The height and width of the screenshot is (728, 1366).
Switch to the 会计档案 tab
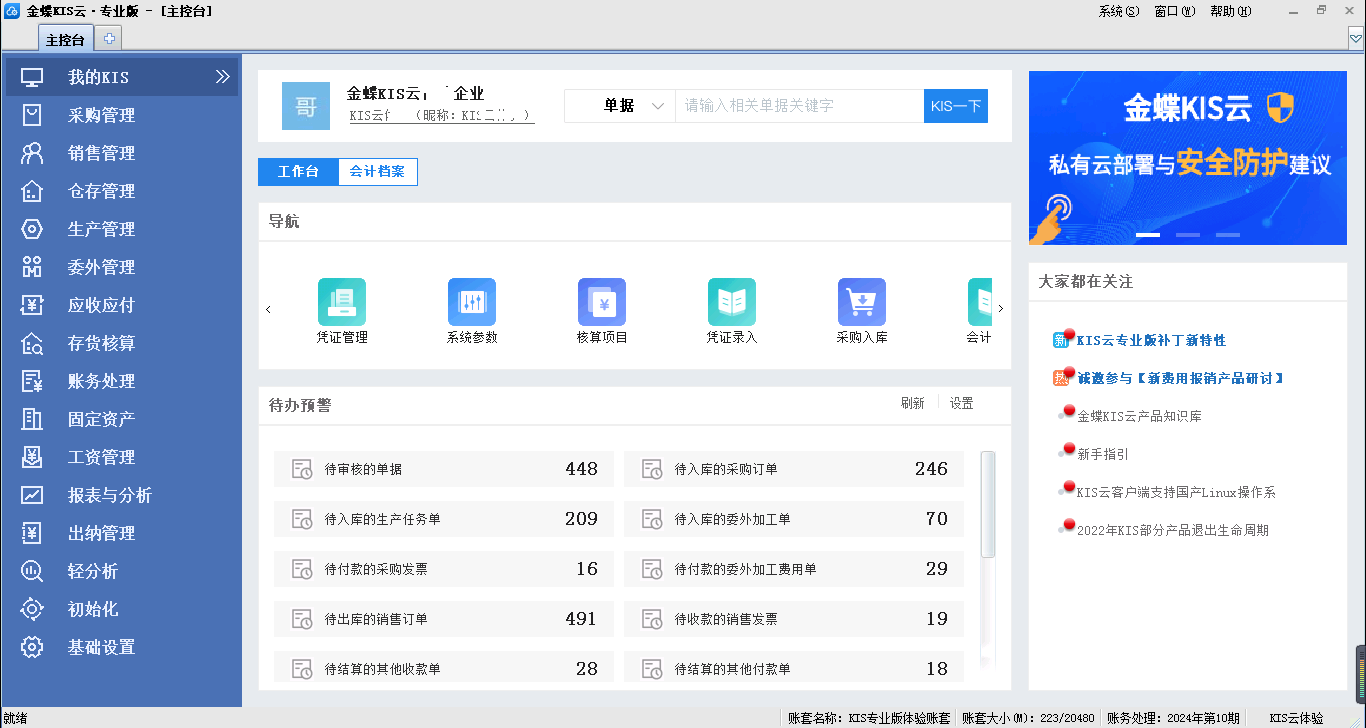point(378,172)
